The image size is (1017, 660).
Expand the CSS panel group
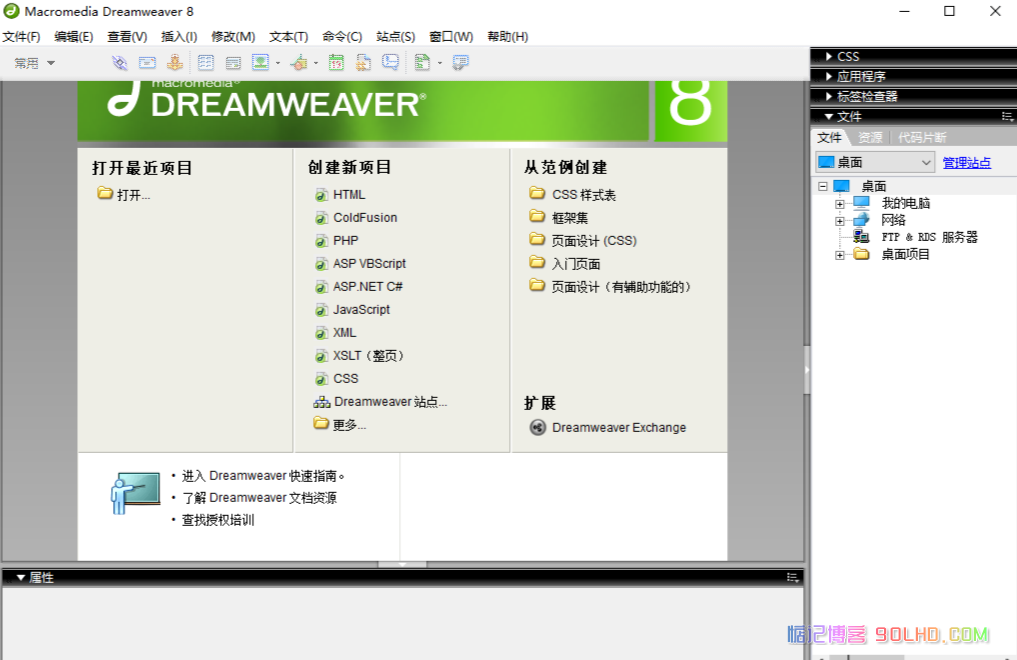(x=829, y=56)
